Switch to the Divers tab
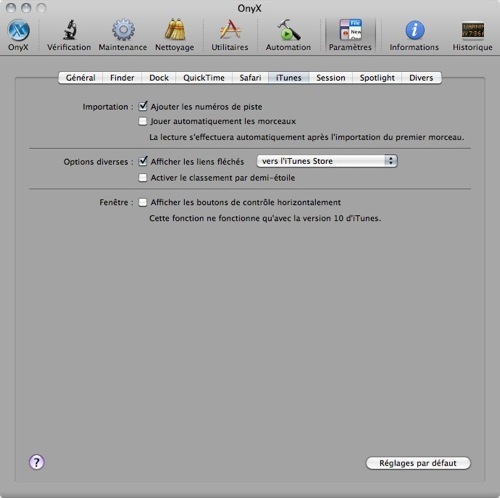 421,78
